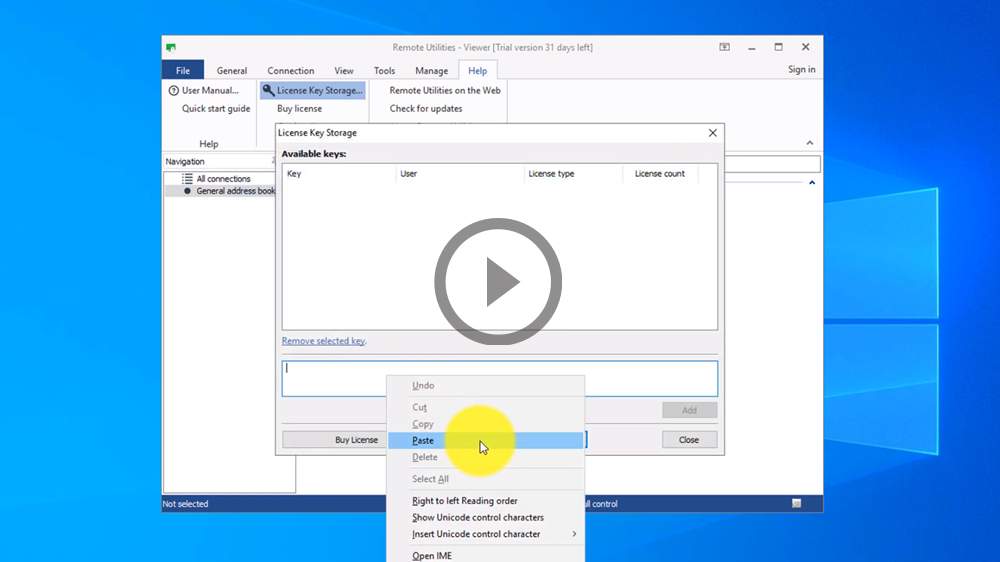Image resolution: width=1000 pixels, height=562 pixels.
Task: Select All connections in Navigation tree
Action: coord(223,179)
